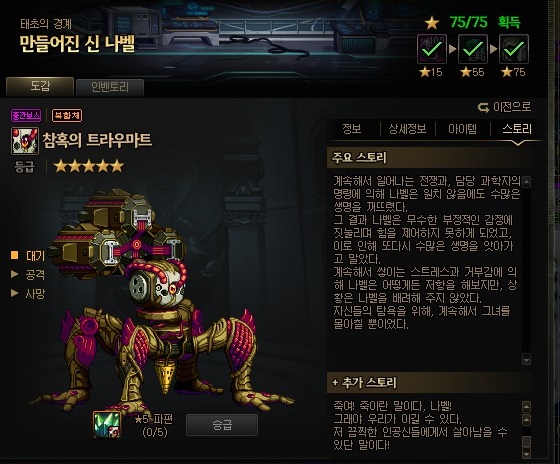Expand the 추가 스토리 section

click(x=364, y=383)
